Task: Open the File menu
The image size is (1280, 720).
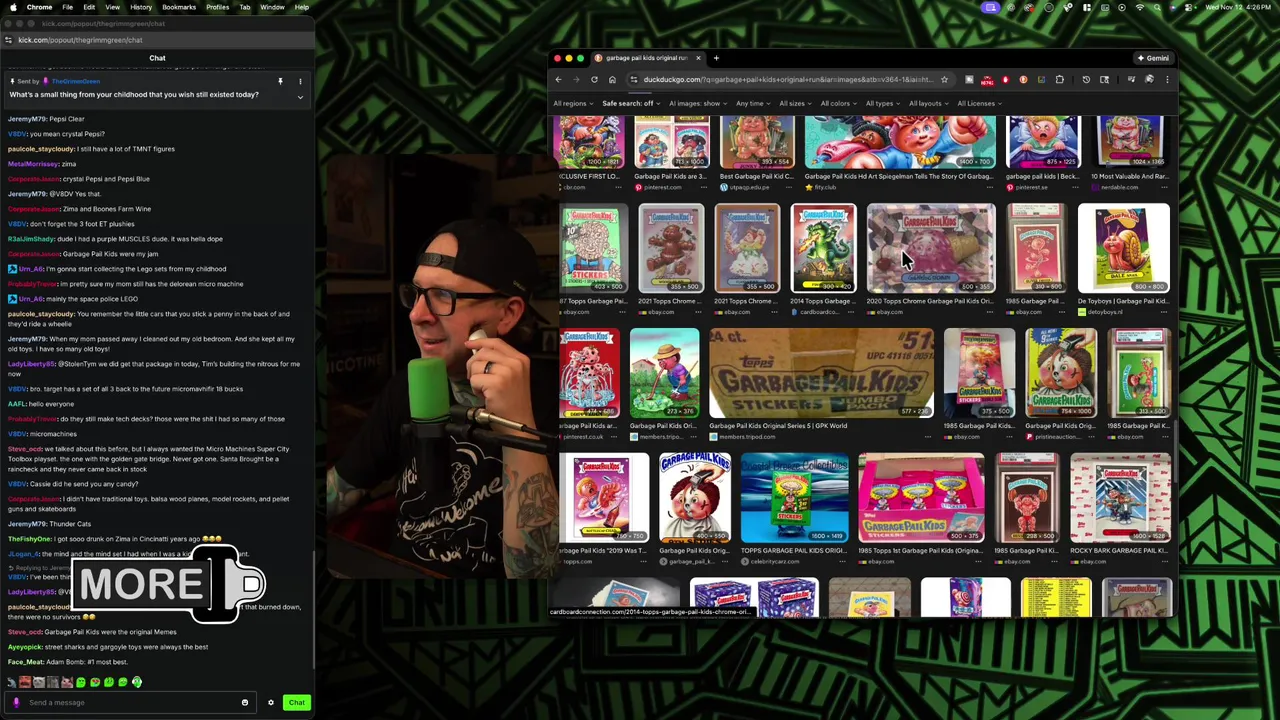Action: tap(68, 7)
